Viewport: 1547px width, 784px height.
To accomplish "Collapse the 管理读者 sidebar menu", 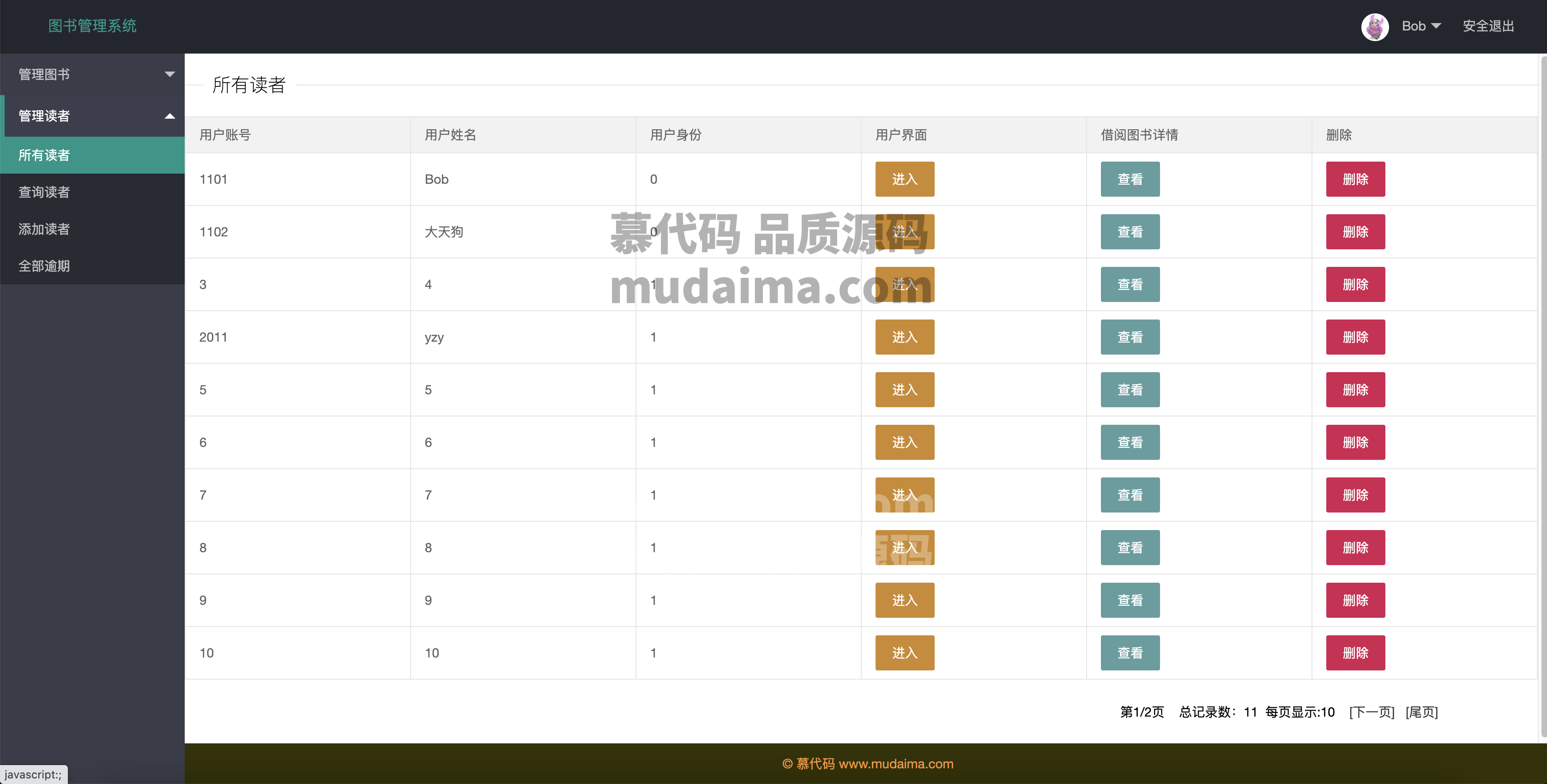I will pyautogui.click(x=92, y=115).
